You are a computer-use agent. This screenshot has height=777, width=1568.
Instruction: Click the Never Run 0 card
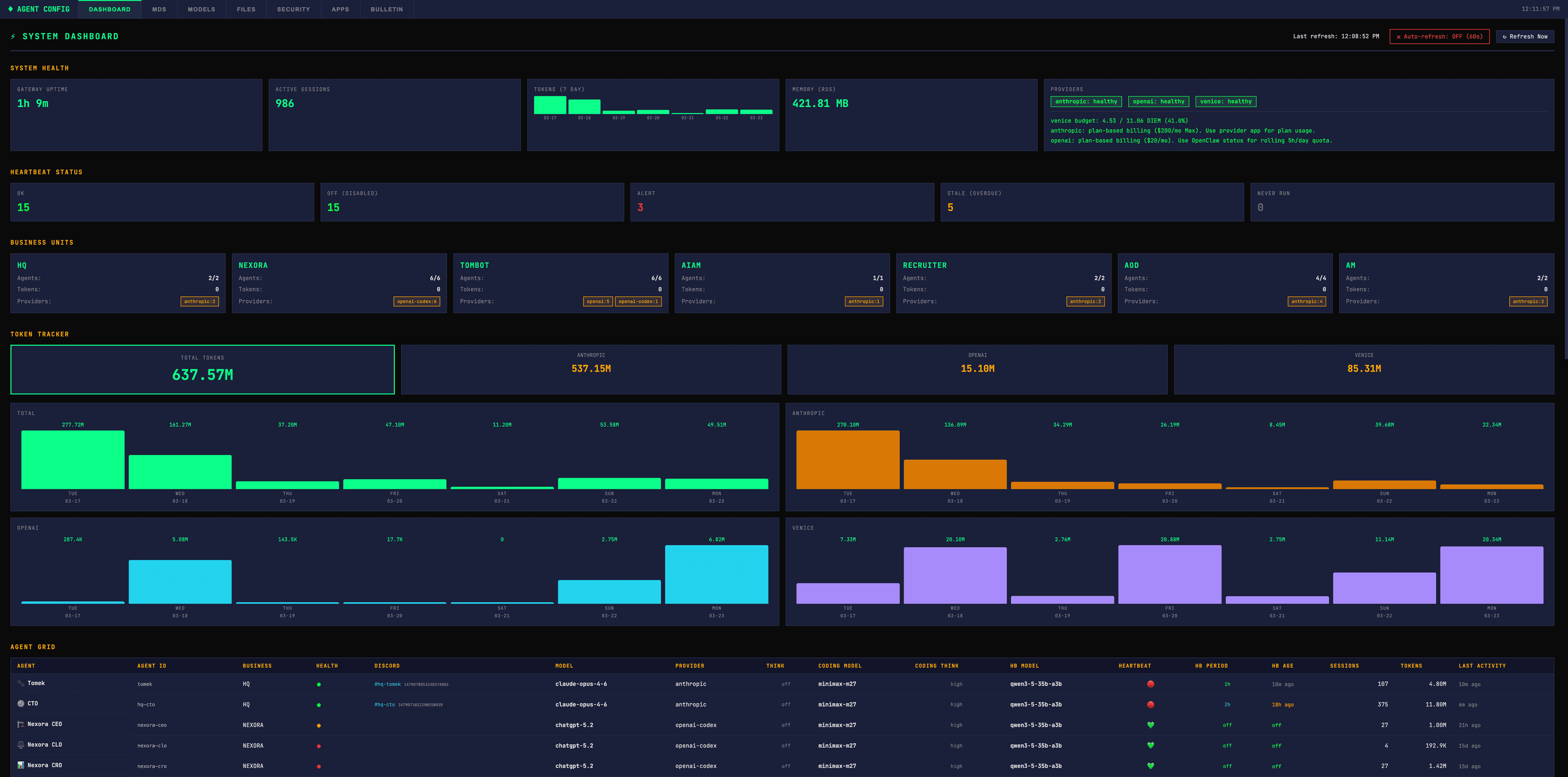click(1403, 202)
